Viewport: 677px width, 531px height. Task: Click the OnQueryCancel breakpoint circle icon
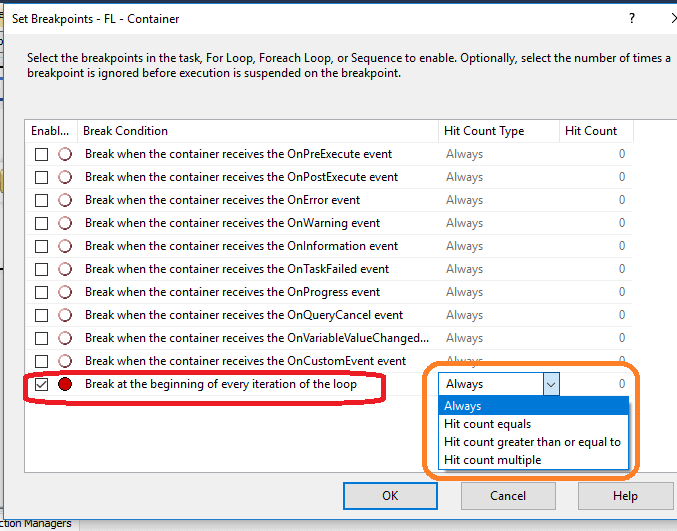[x=65, y=315]
